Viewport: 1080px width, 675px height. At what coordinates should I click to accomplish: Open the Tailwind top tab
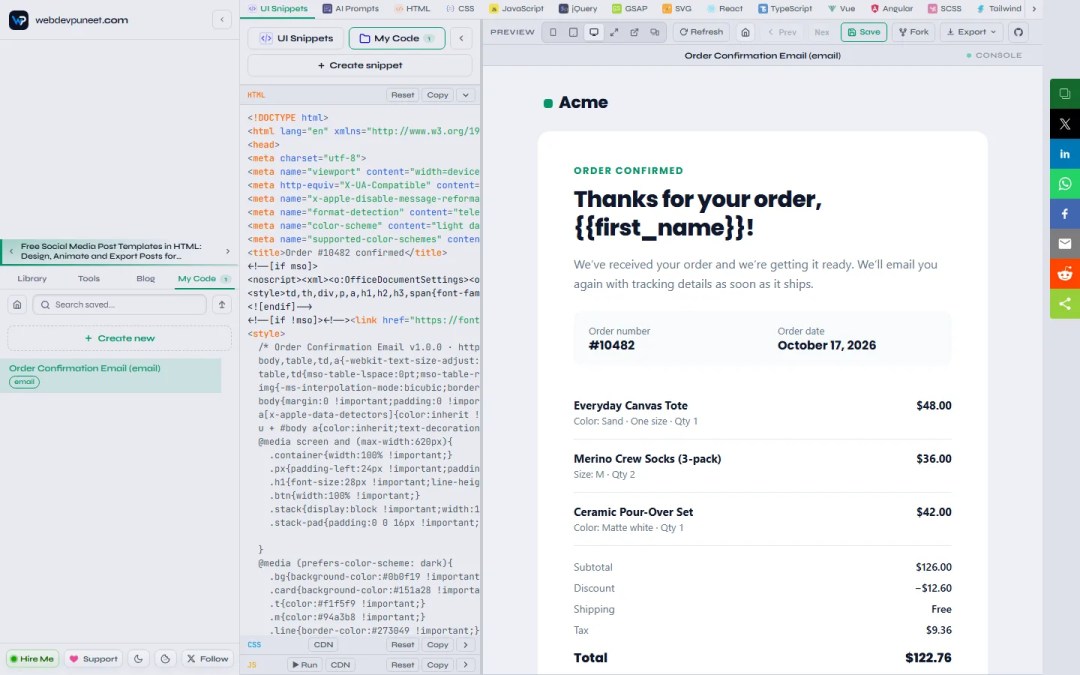[x=999, y=8]
